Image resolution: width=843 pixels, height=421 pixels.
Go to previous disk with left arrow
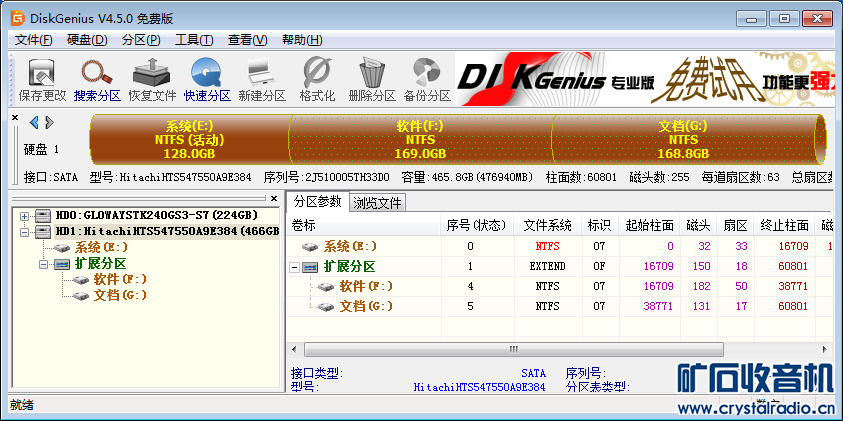click(x=34, y=122)
